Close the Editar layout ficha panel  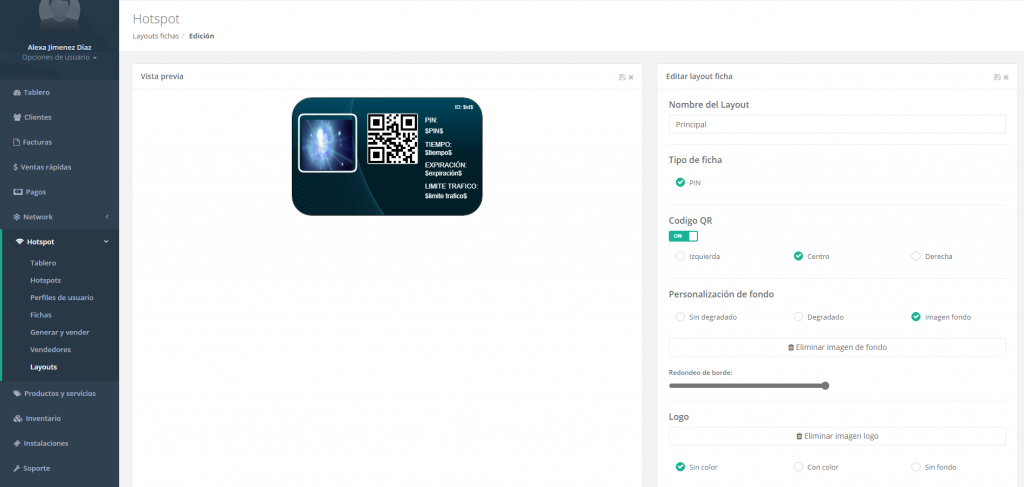(x=1006, y=77)
